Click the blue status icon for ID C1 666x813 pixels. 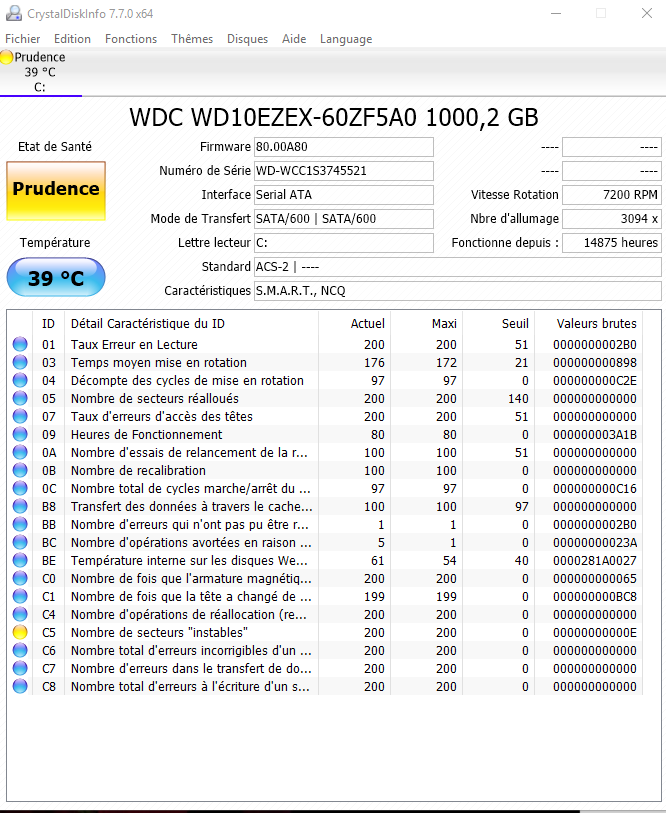pos(20,596)
